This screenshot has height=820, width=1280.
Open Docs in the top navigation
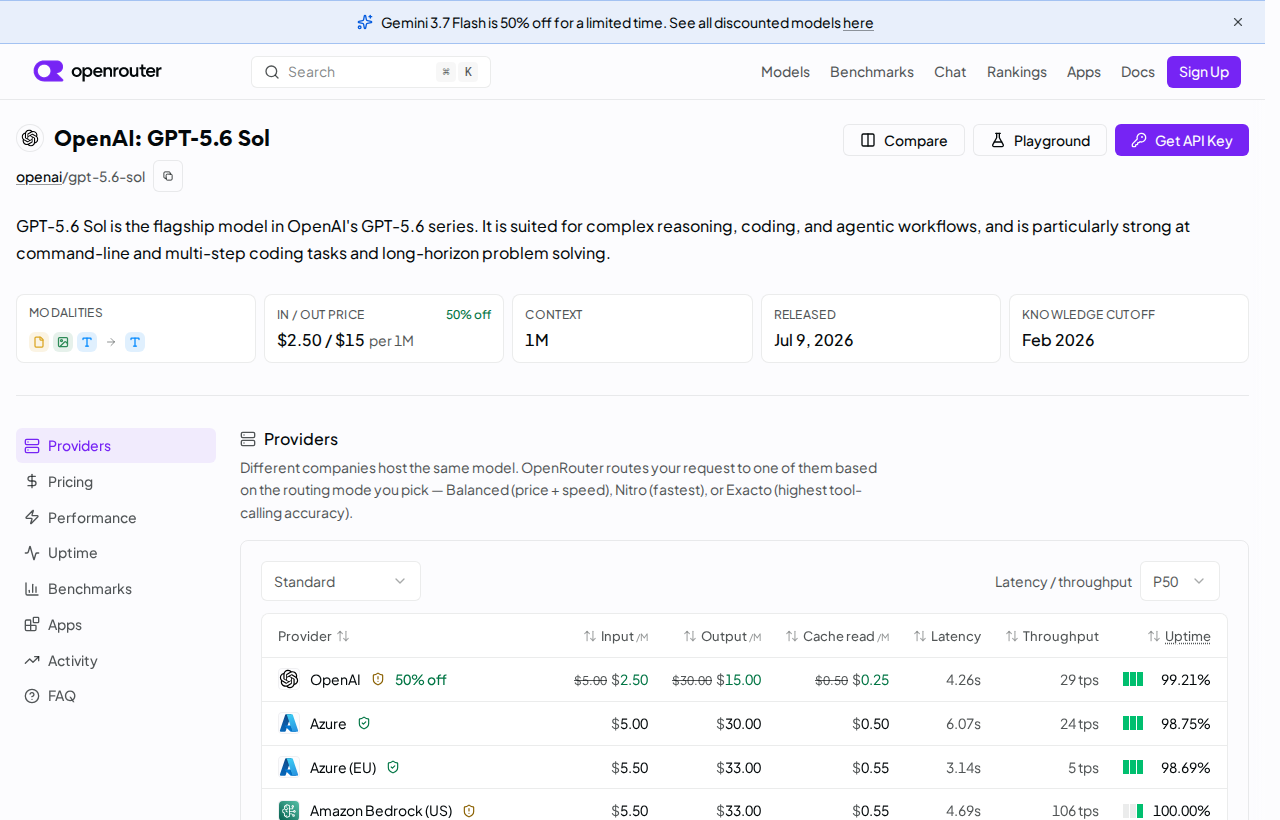[x=1138, y=72]
